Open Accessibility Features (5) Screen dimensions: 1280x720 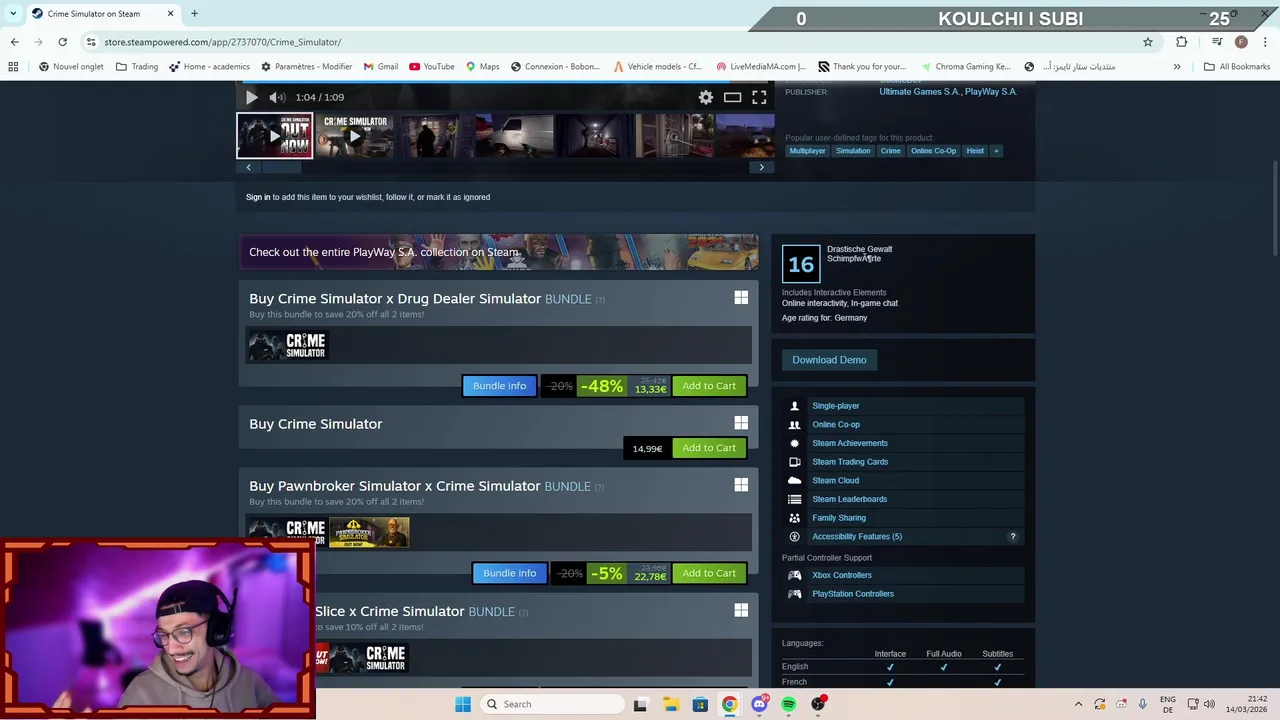(x=857, y=537)
